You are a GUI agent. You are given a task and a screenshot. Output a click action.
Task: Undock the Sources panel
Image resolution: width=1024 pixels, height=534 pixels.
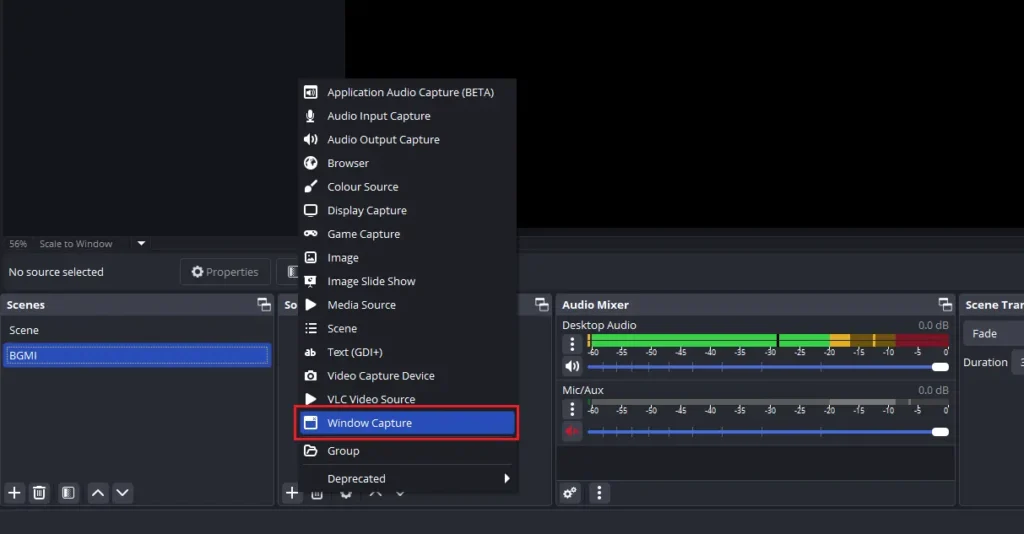click(x=541, y=304)
